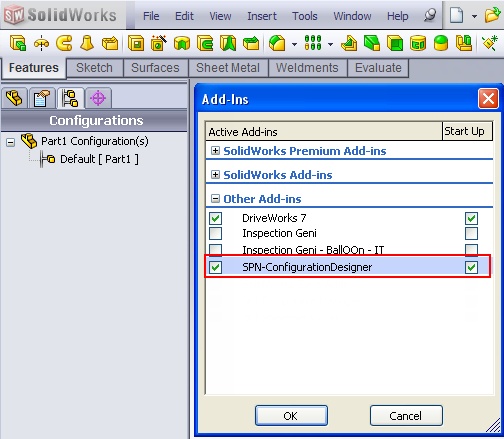
Task: Open the Hole Wizard tool
Action: tap(159, 43)
